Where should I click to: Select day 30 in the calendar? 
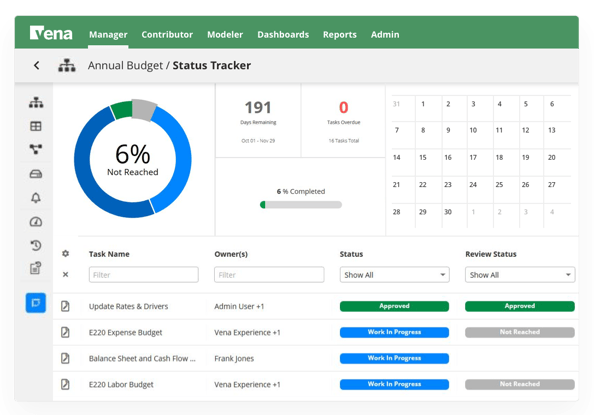(448, 212)
